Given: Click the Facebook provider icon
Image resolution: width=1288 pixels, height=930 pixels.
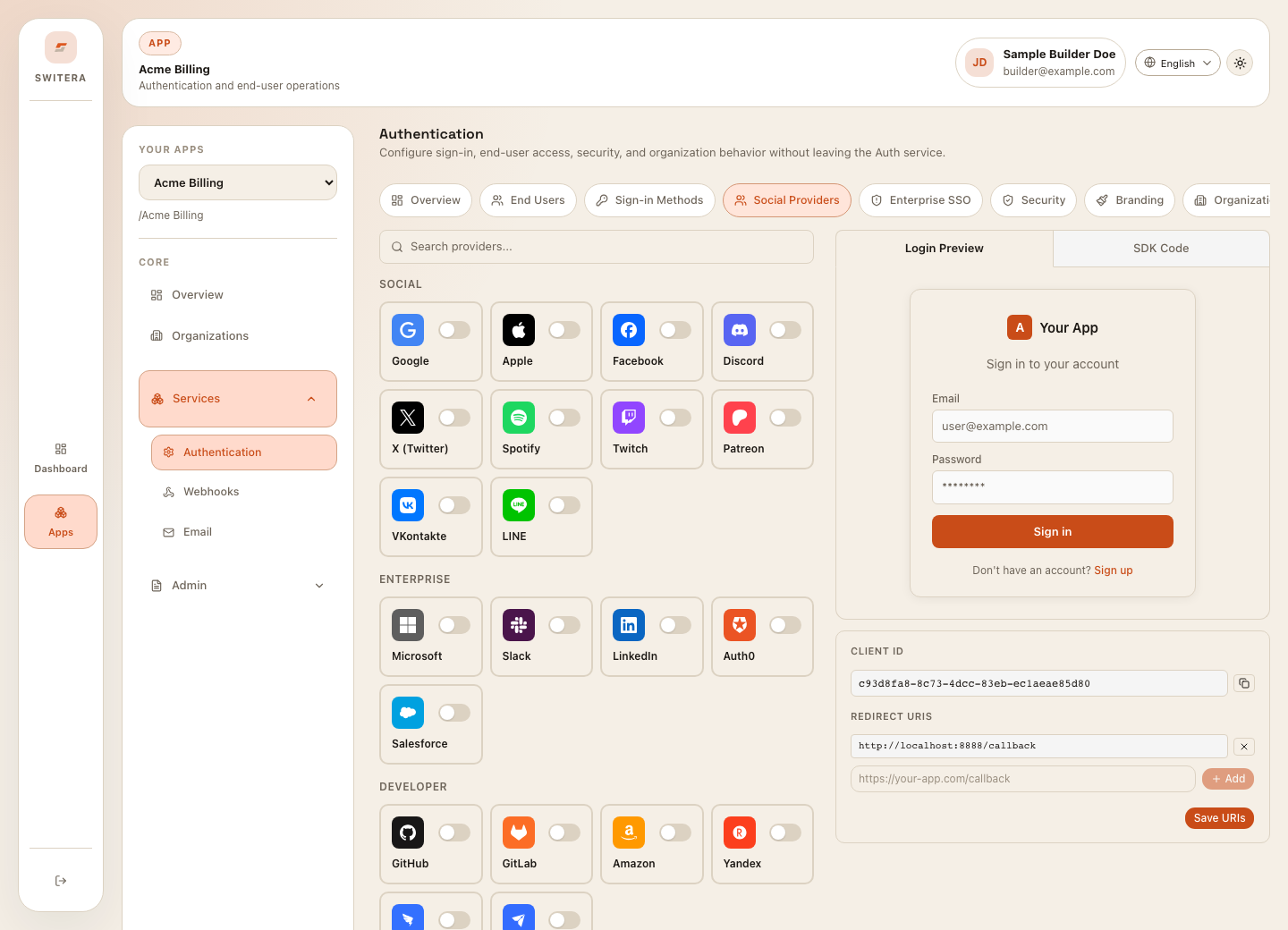Looking at the screenshot, I should click(629, 330).
